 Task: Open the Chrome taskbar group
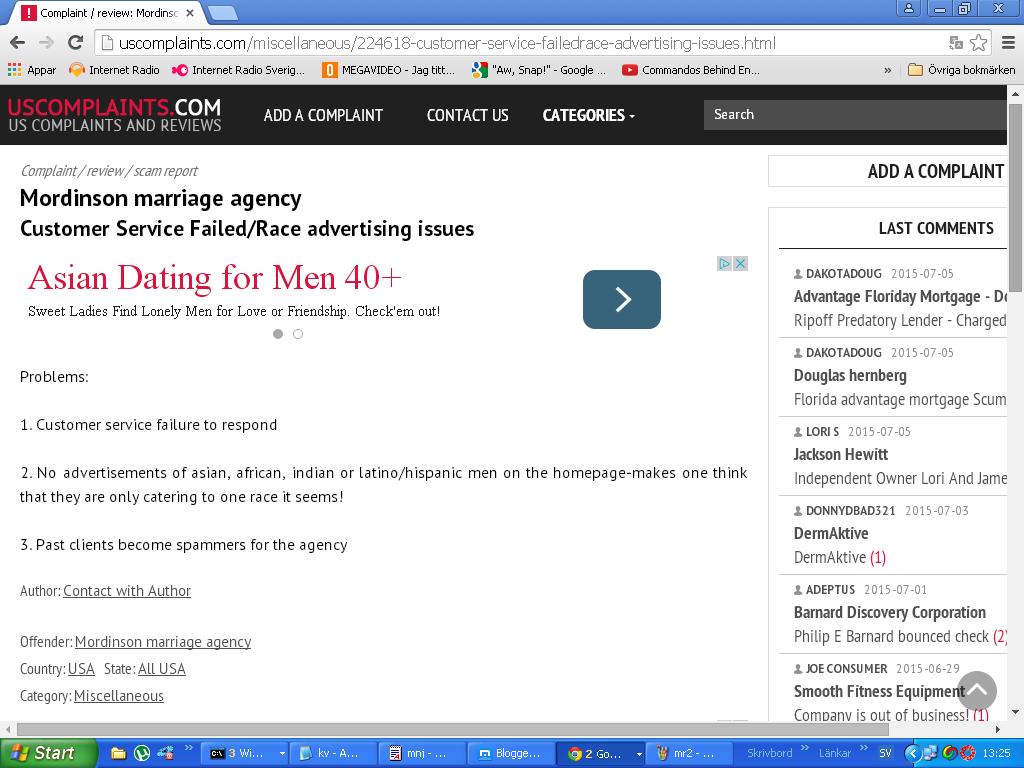click(x=601, y=754)
